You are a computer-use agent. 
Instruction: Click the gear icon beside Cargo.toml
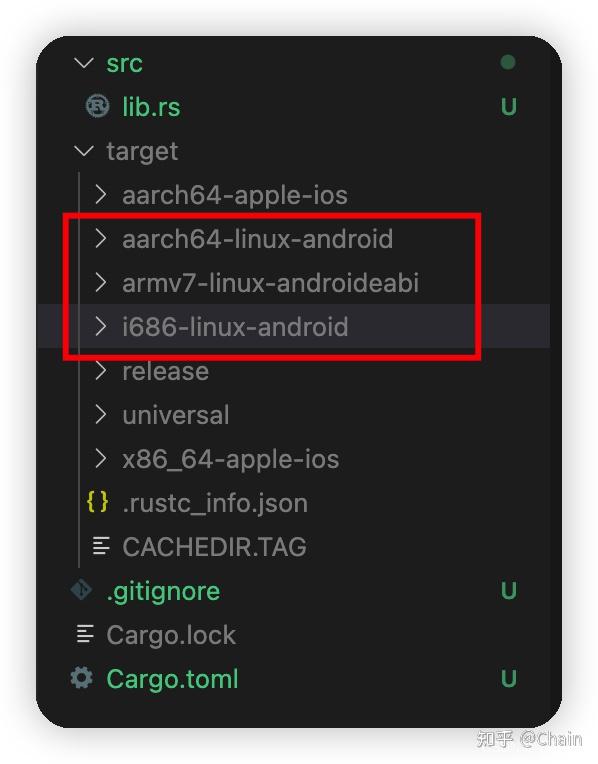click(x=81, y=678)
